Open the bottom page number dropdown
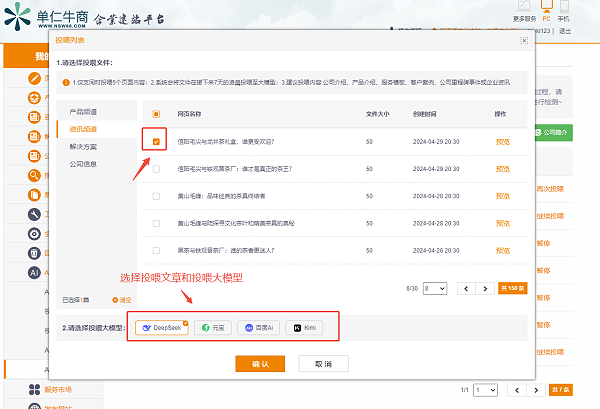Image resolution: width=600 pixels, height=409 pixels. coord(485,390)
